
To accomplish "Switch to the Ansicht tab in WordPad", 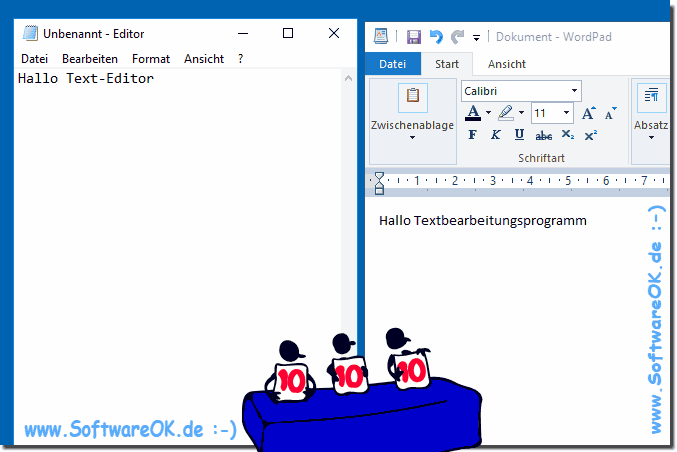I will point(506,64).
